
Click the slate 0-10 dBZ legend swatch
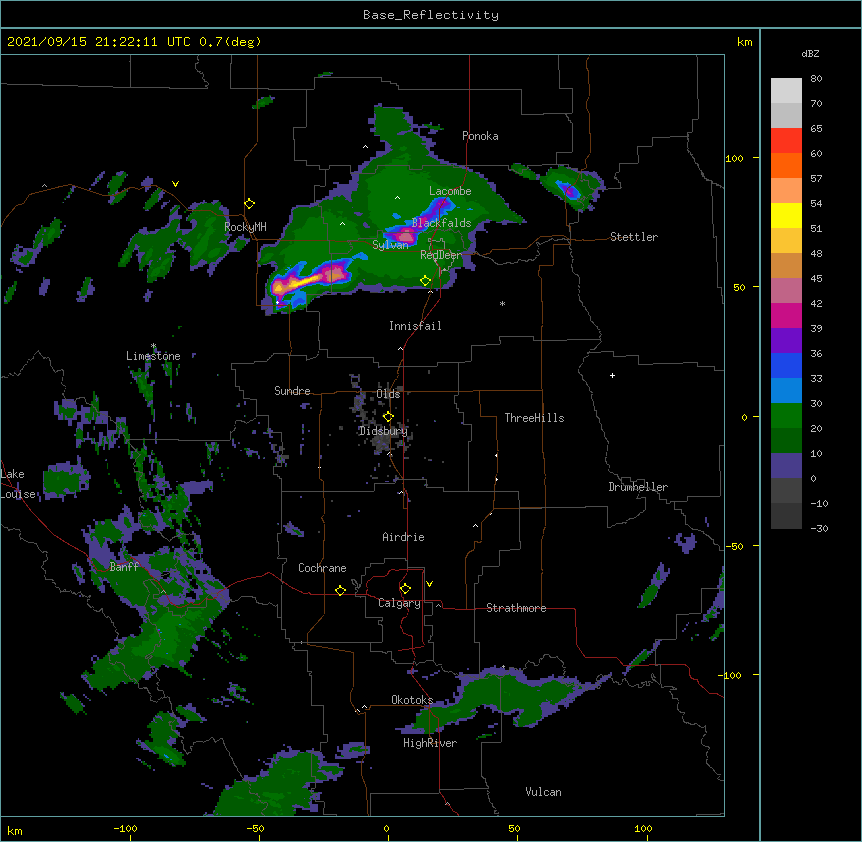[x=786, y=466]
